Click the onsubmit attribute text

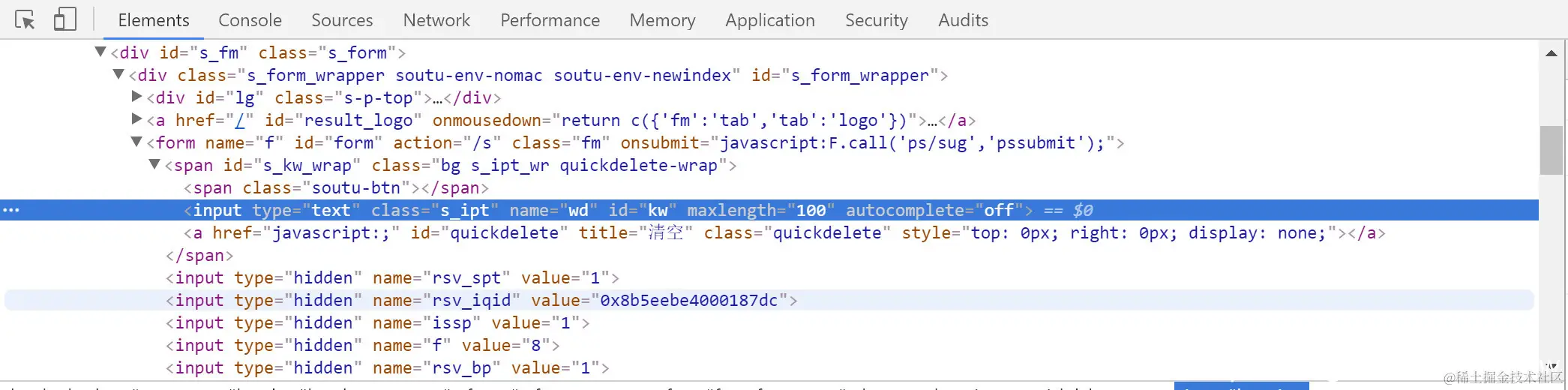[866, 143]
